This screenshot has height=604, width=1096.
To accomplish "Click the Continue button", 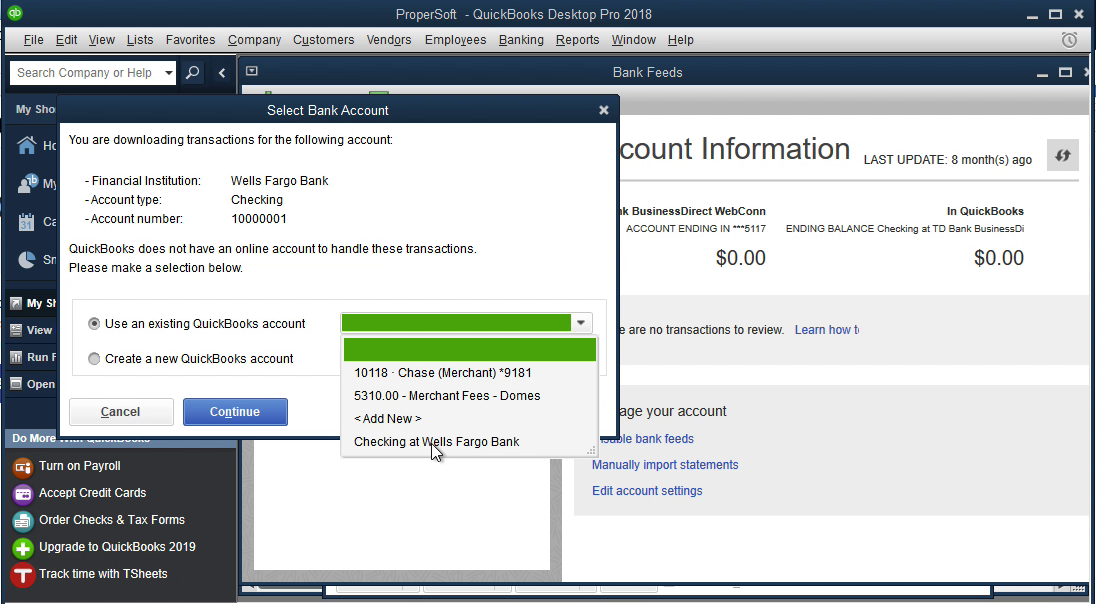I will pyautogui.click(x=235, y=412).
